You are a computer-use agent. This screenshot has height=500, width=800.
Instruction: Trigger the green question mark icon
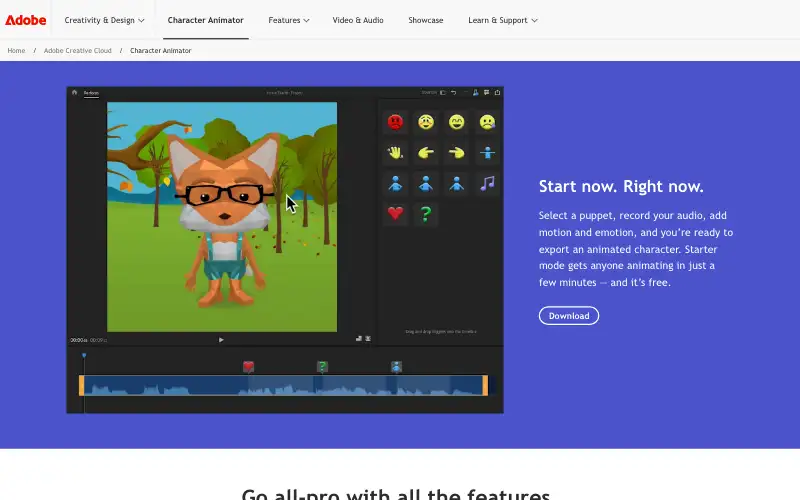pos(426,213)
